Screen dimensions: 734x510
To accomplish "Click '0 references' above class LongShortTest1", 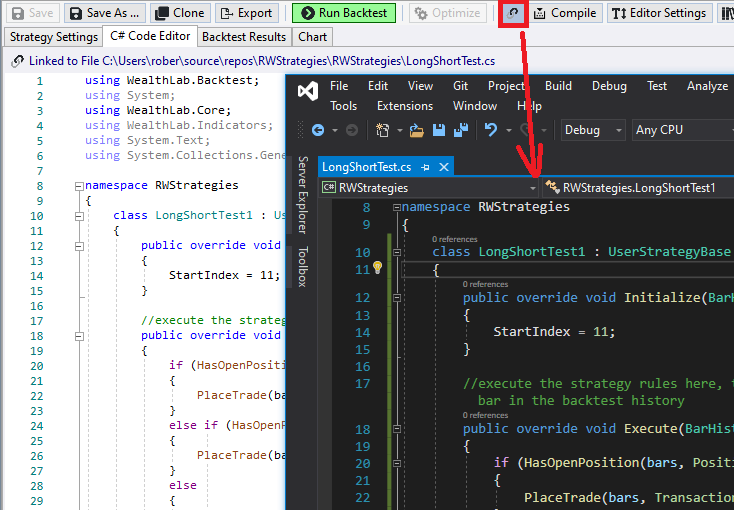I will tap(455, 239).
